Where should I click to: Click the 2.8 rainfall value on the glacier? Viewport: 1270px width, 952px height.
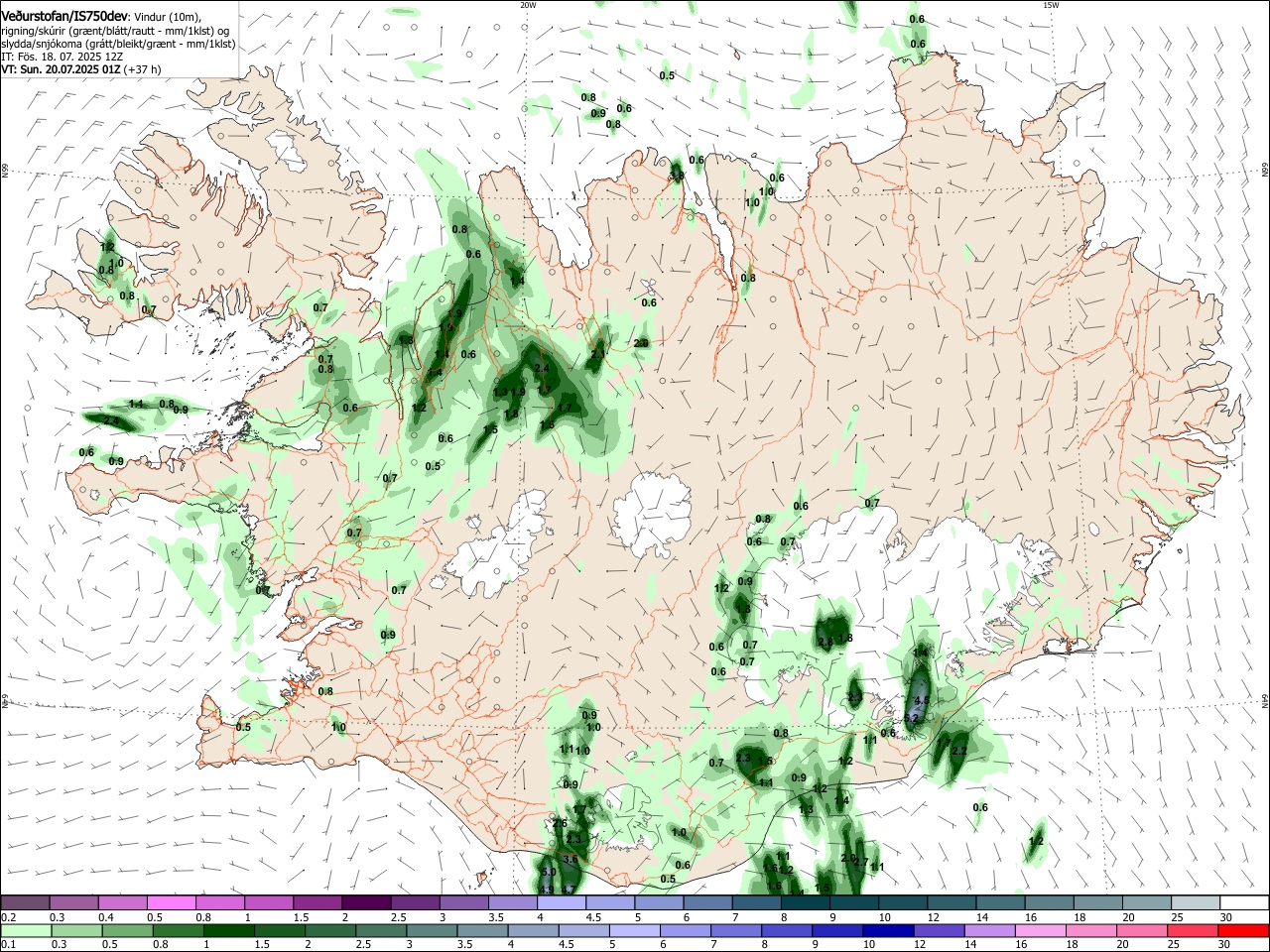click(x=826, y=643)
